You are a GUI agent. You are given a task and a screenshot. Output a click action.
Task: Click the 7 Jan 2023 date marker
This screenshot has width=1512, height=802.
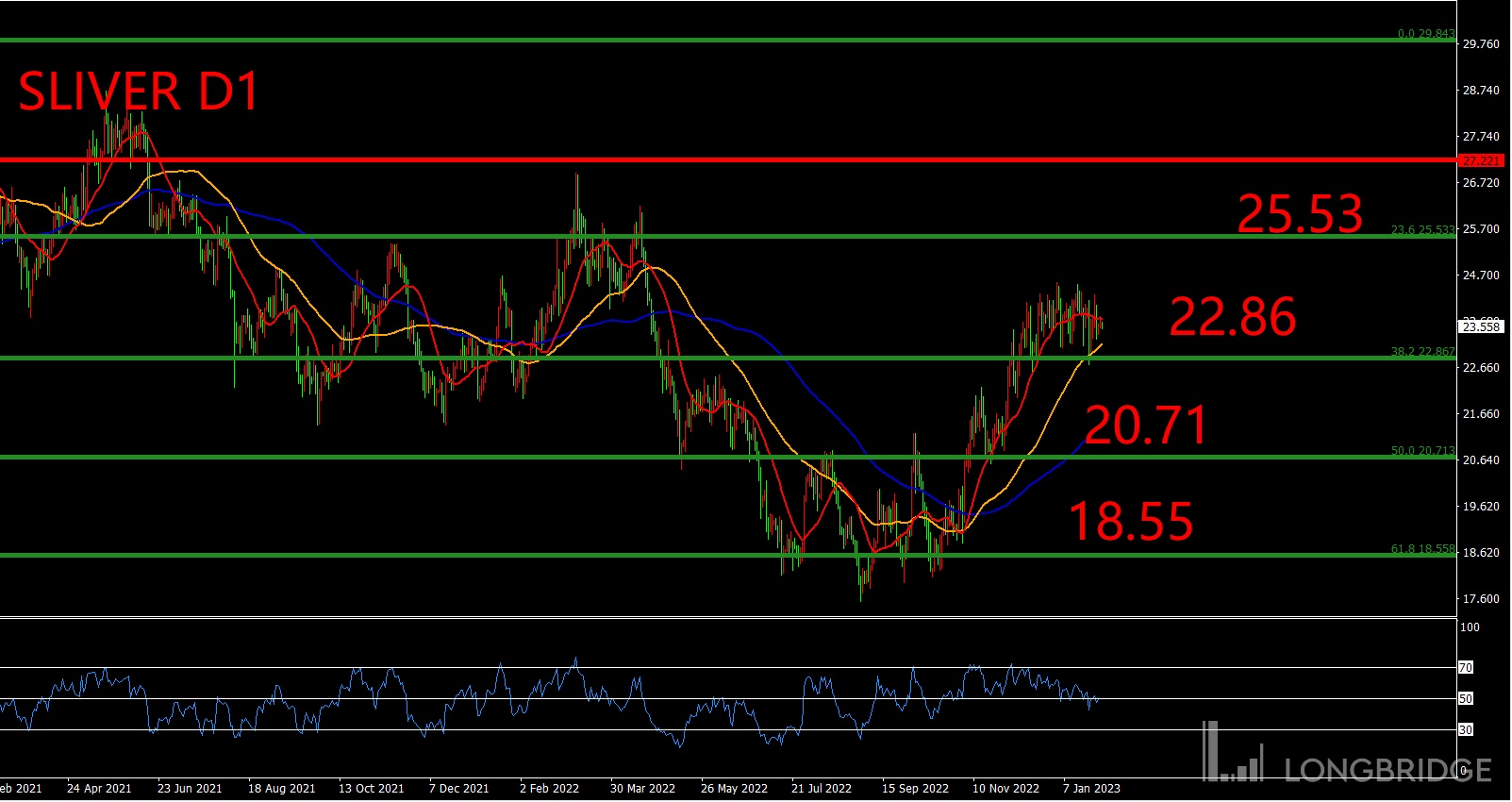point(1091,789)
